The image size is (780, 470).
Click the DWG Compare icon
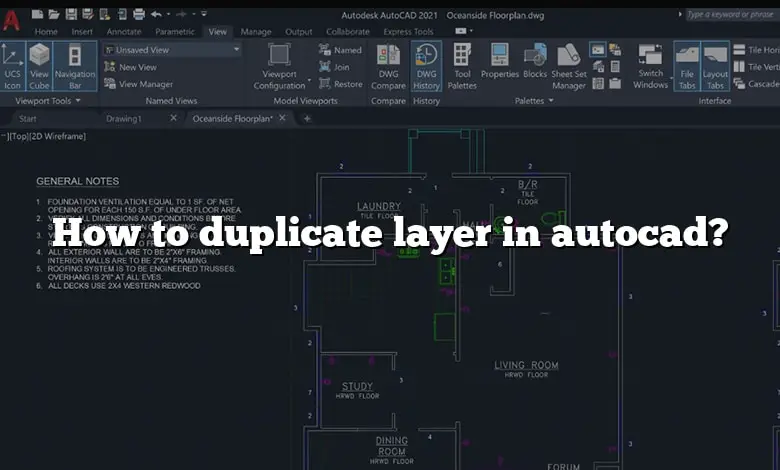click(389, 65)
